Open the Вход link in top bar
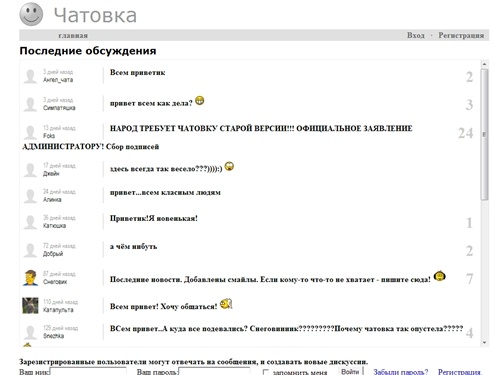The height and width of the screenshot is (375, 500). 416,35
